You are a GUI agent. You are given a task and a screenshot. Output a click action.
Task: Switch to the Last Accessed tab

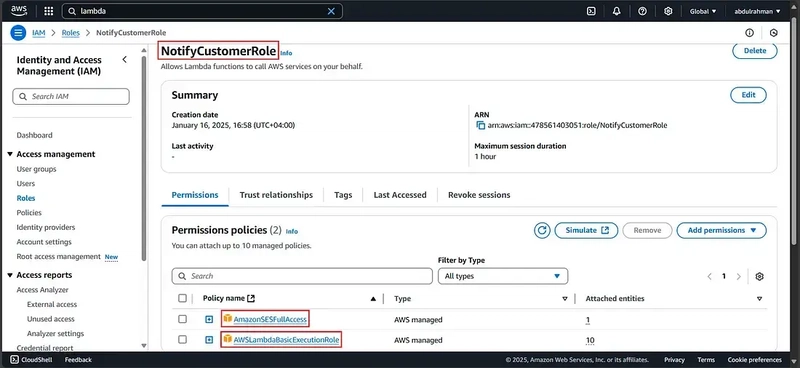tap(399, 195)
